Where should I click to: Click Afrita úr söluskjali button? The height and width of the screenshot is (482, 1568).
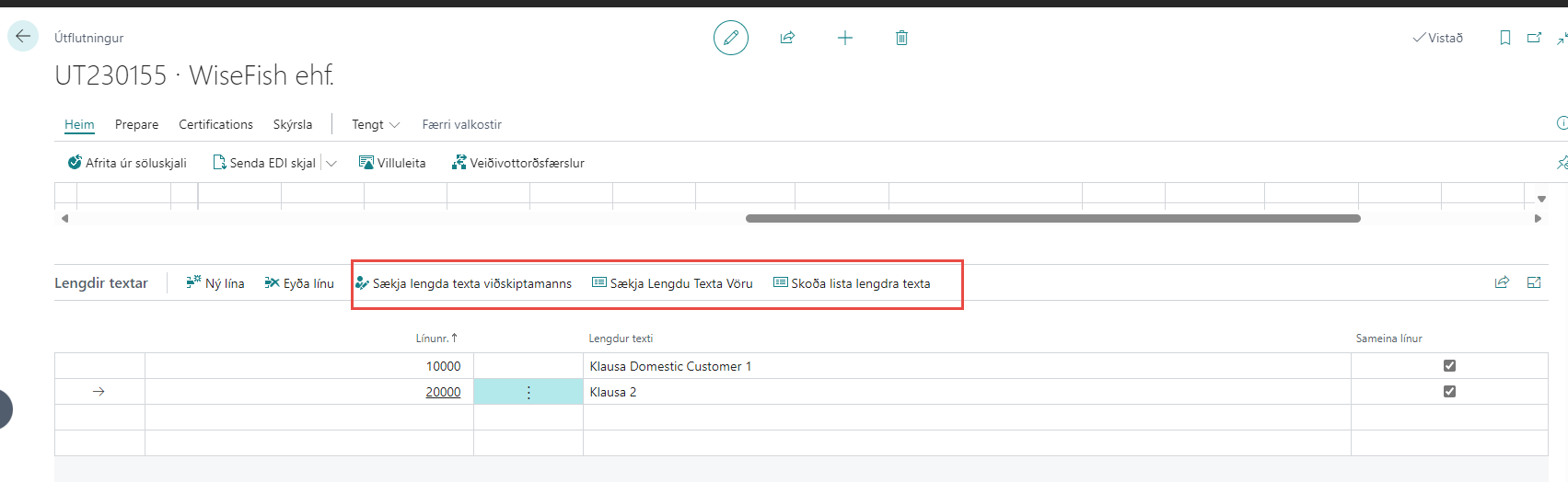click(127, 164)
